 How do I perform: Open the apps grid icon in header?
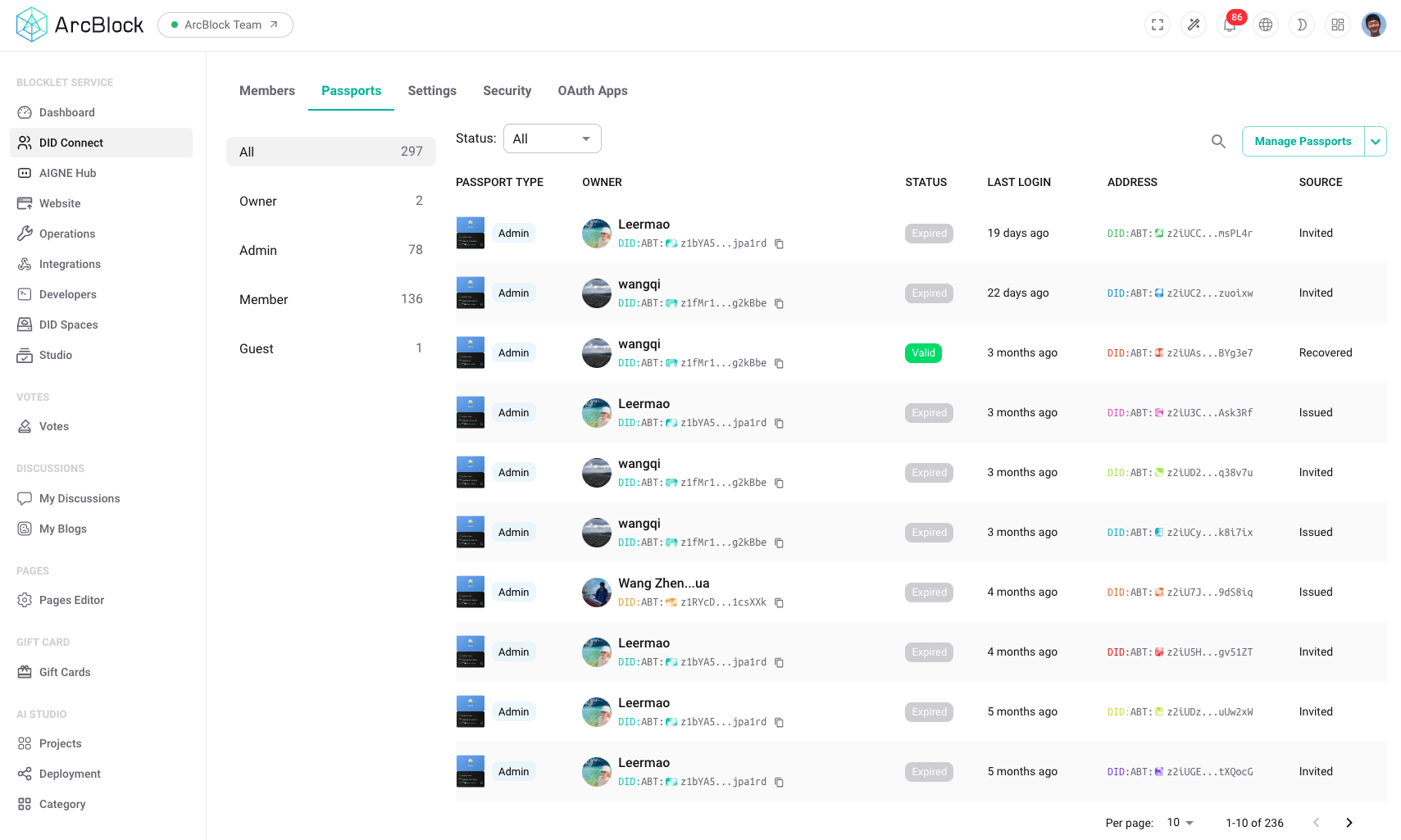[1338, 25]
